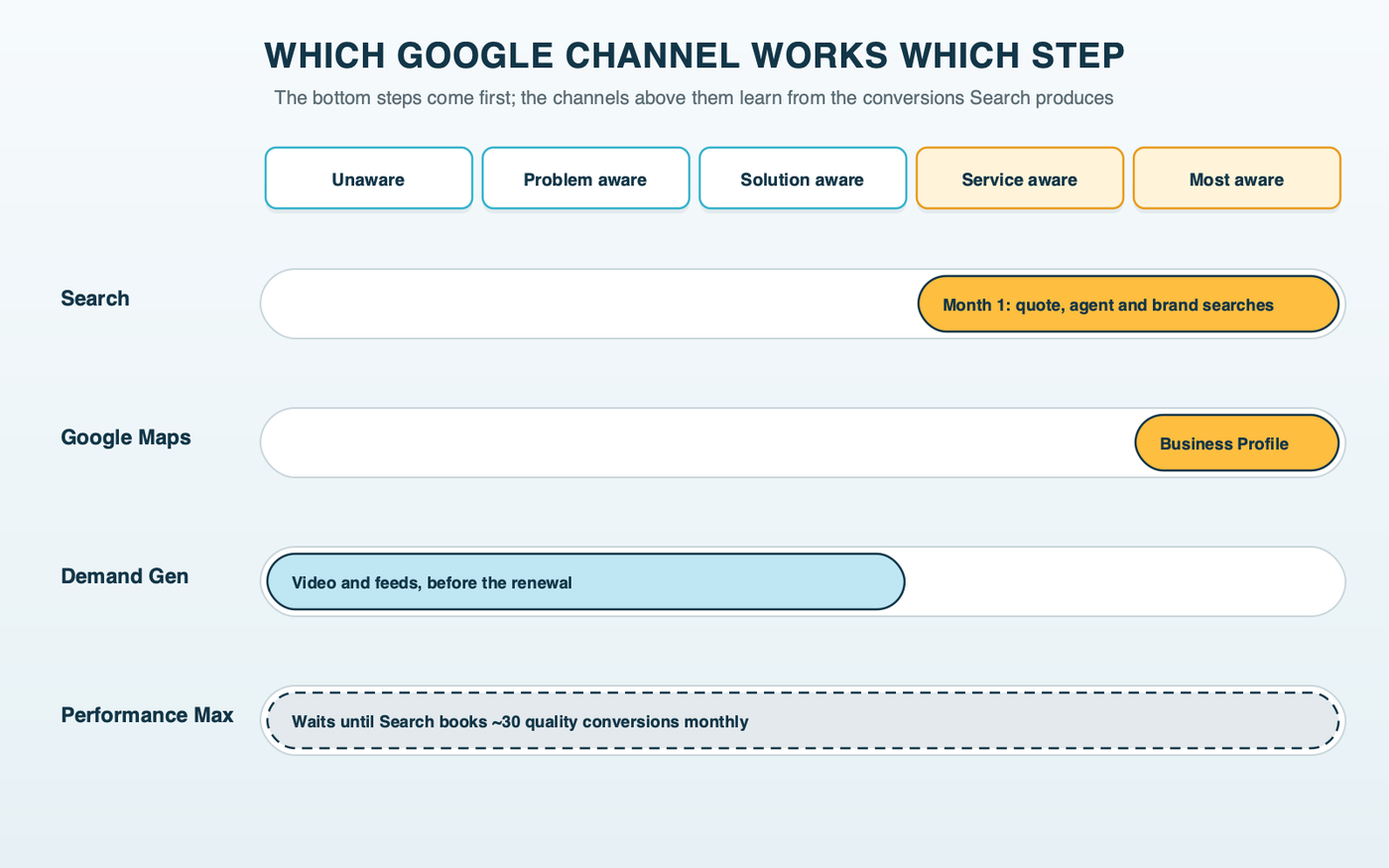The image size is (1389, 868).
Task: Click the Demand Gen row label
Action: pyautogui.click(x=125, y=576)
